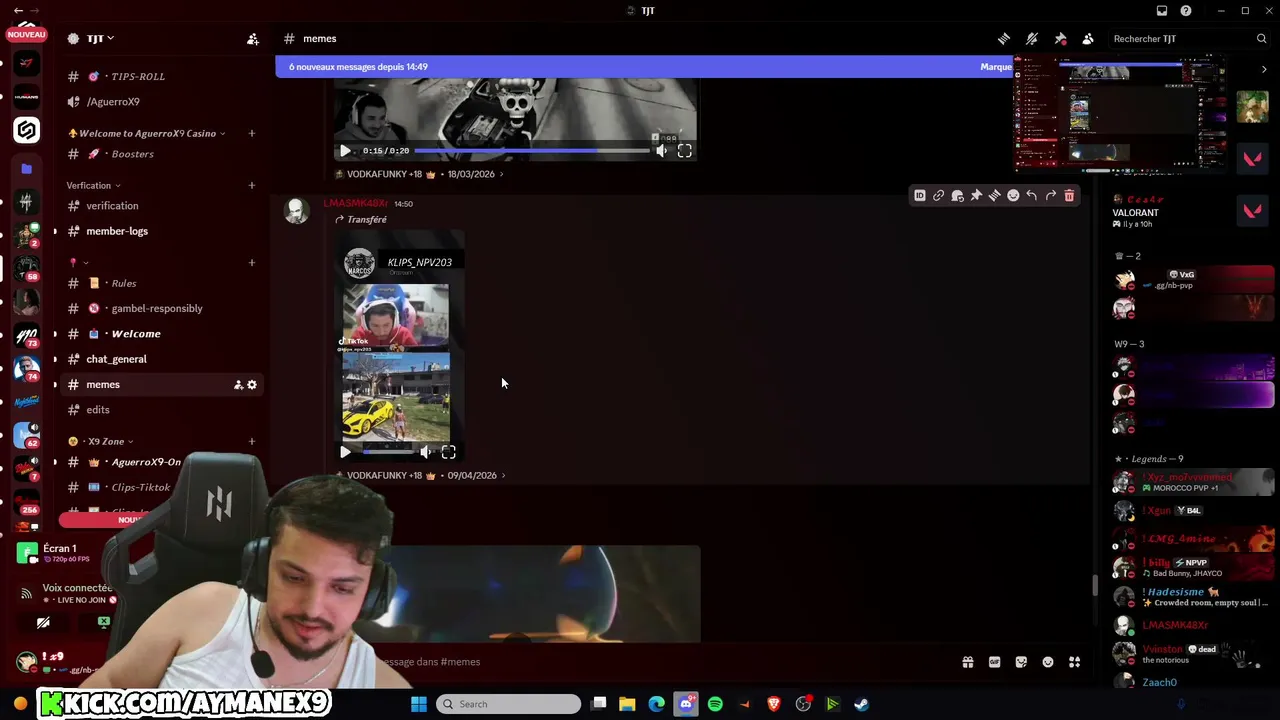Copy message link from the message toolbar
1280x720 pixels.
pos(938,196)
